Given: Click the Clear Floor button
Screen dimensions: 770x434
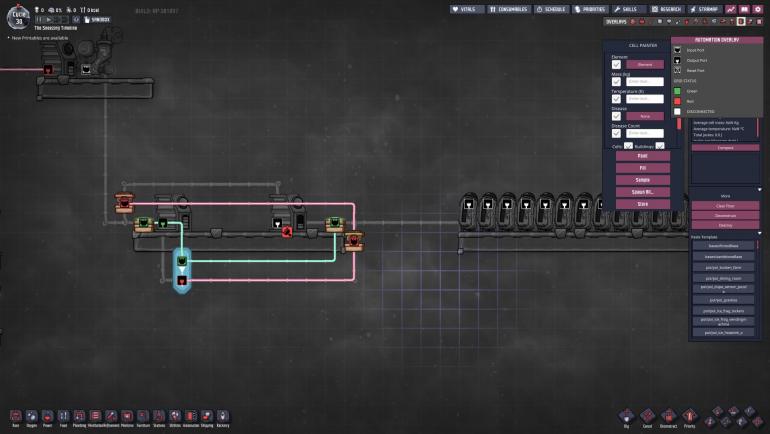Looking at the screenshot, I should click(724, 205).
